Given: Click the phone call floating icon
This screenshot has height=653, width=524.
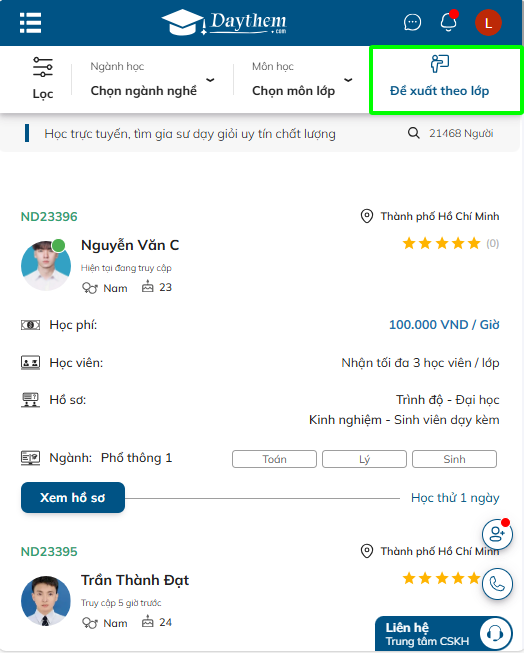Looking at the screenshot, I should (497, 584).
